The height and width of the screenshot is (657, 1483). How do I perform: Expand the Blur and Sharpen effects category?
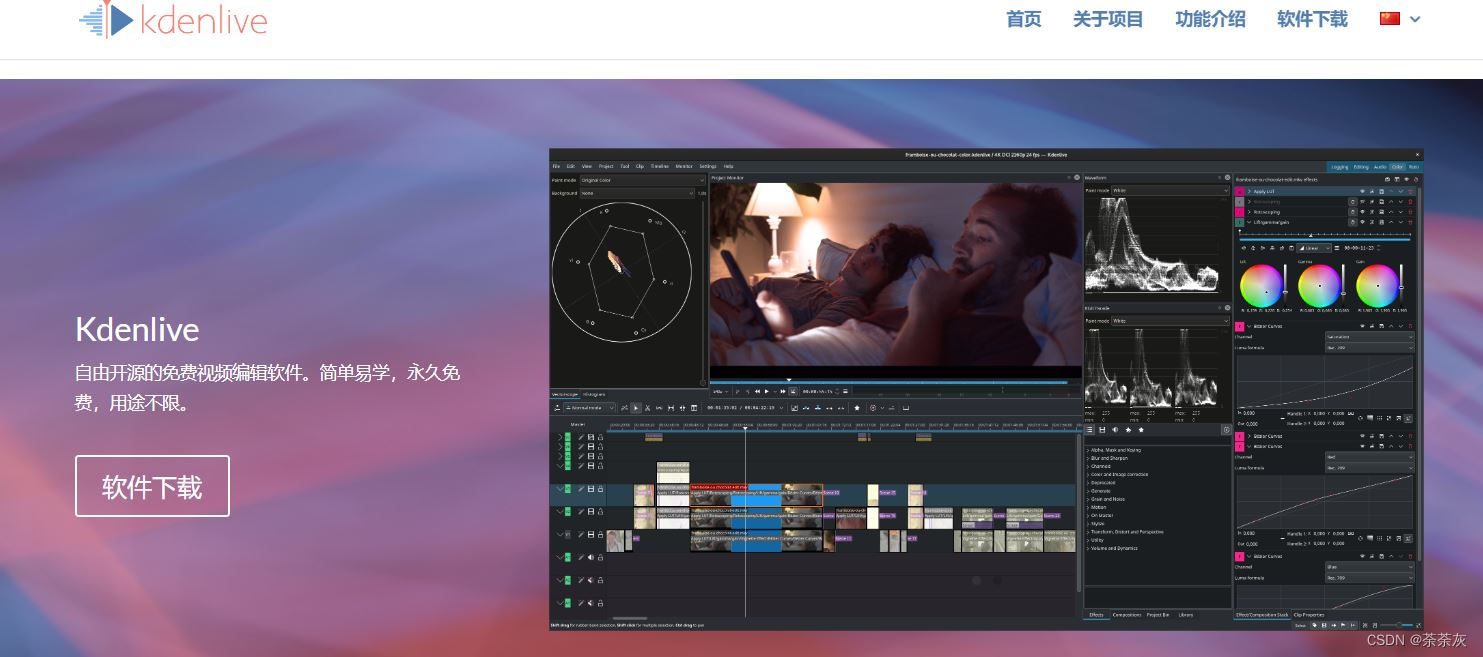click(x=1088, y=458)
